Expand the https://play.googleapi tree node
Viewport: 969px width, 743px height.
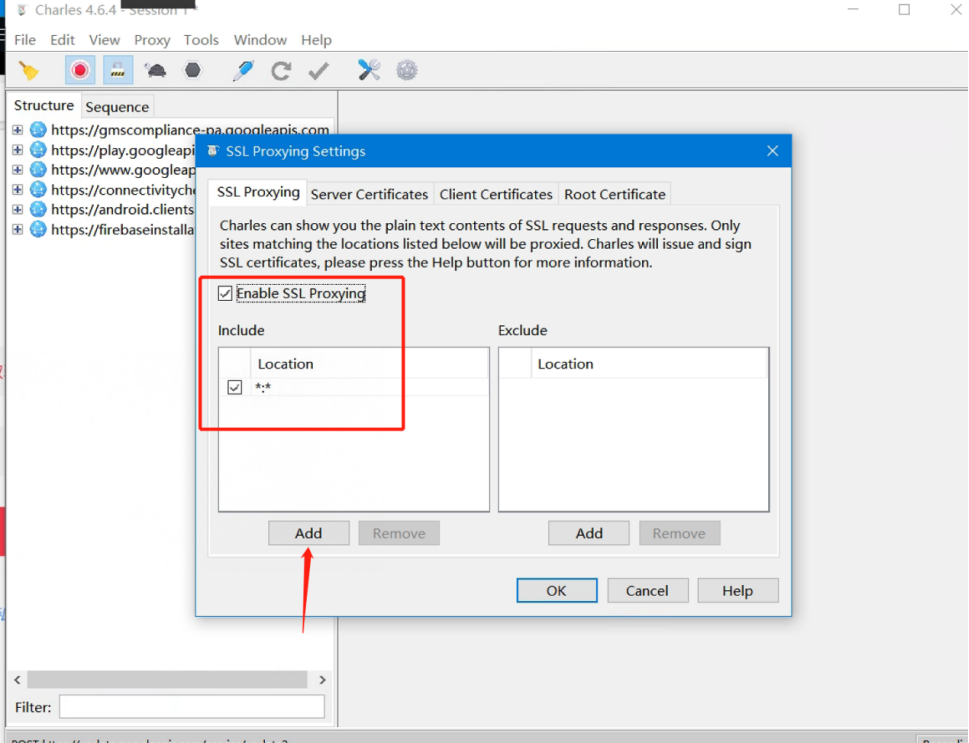point(17,150)
